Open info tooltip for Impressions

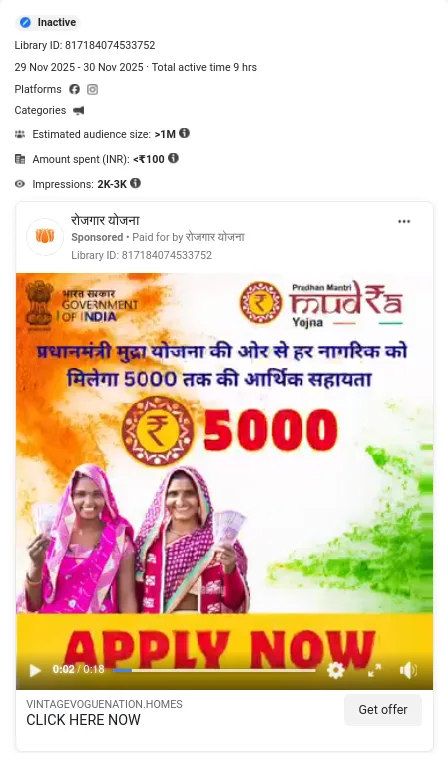coord(136,183)
